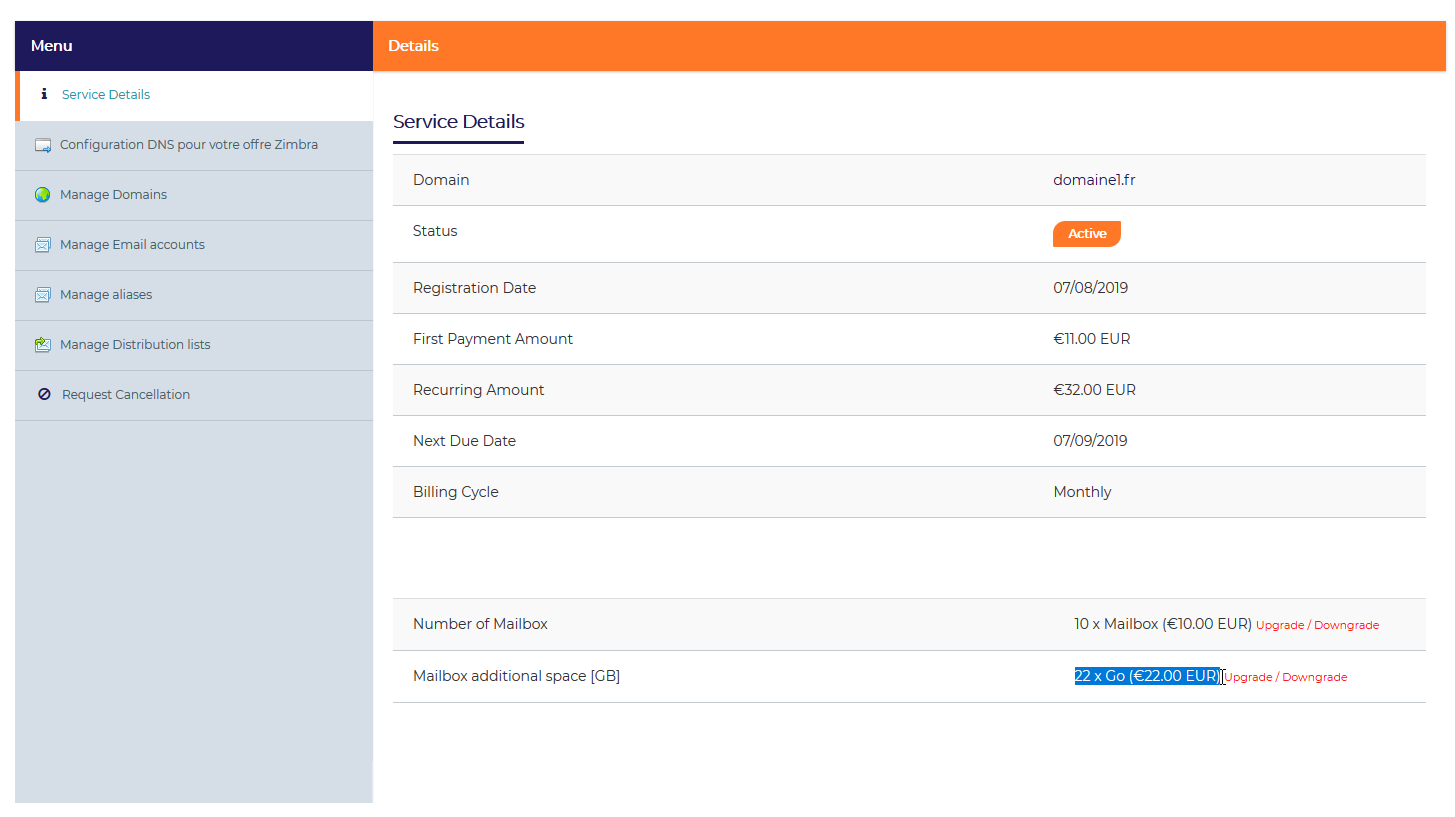Click the Manage Email accounts envelope icon
Image resolution: width=1455 pixels, height=817 pixels.
[43, 245]
